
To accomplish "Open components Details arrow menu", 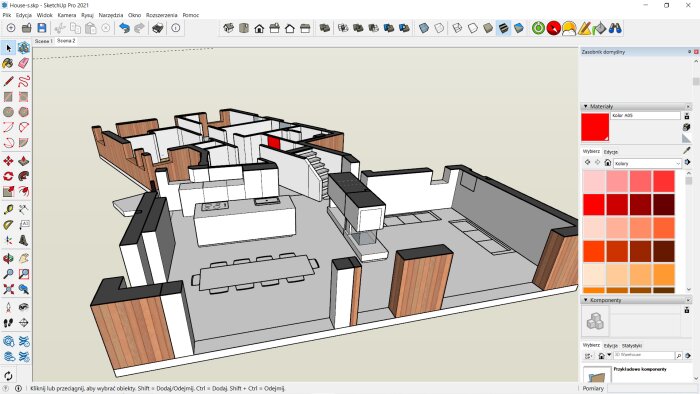I will (688, 356).
